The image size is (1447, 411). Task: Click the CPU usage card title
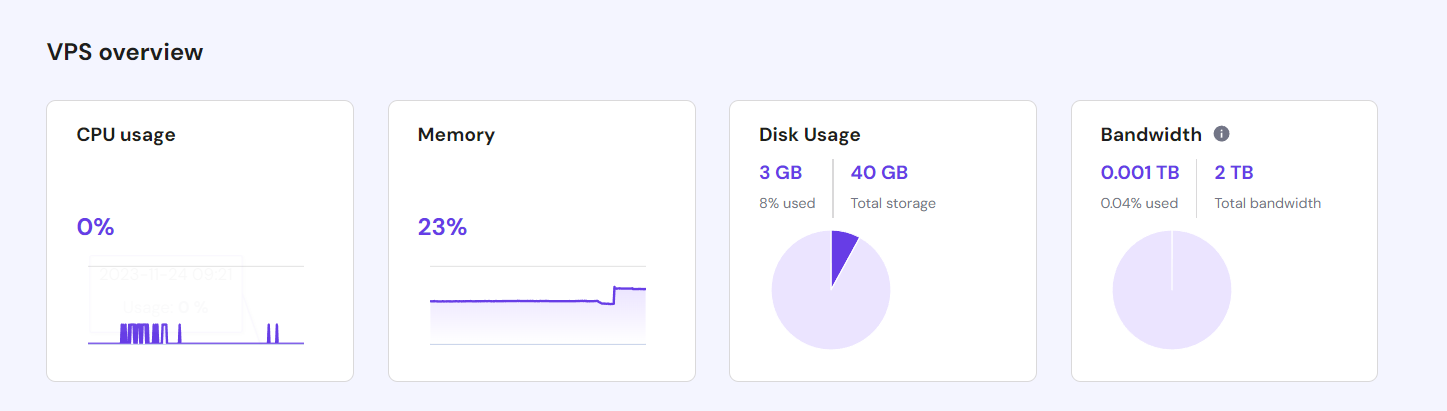(126, 134)
